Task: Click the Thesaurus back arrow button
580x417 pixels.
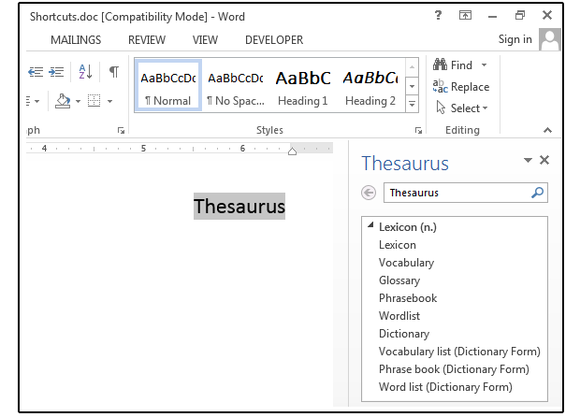Action: [368, 192]
